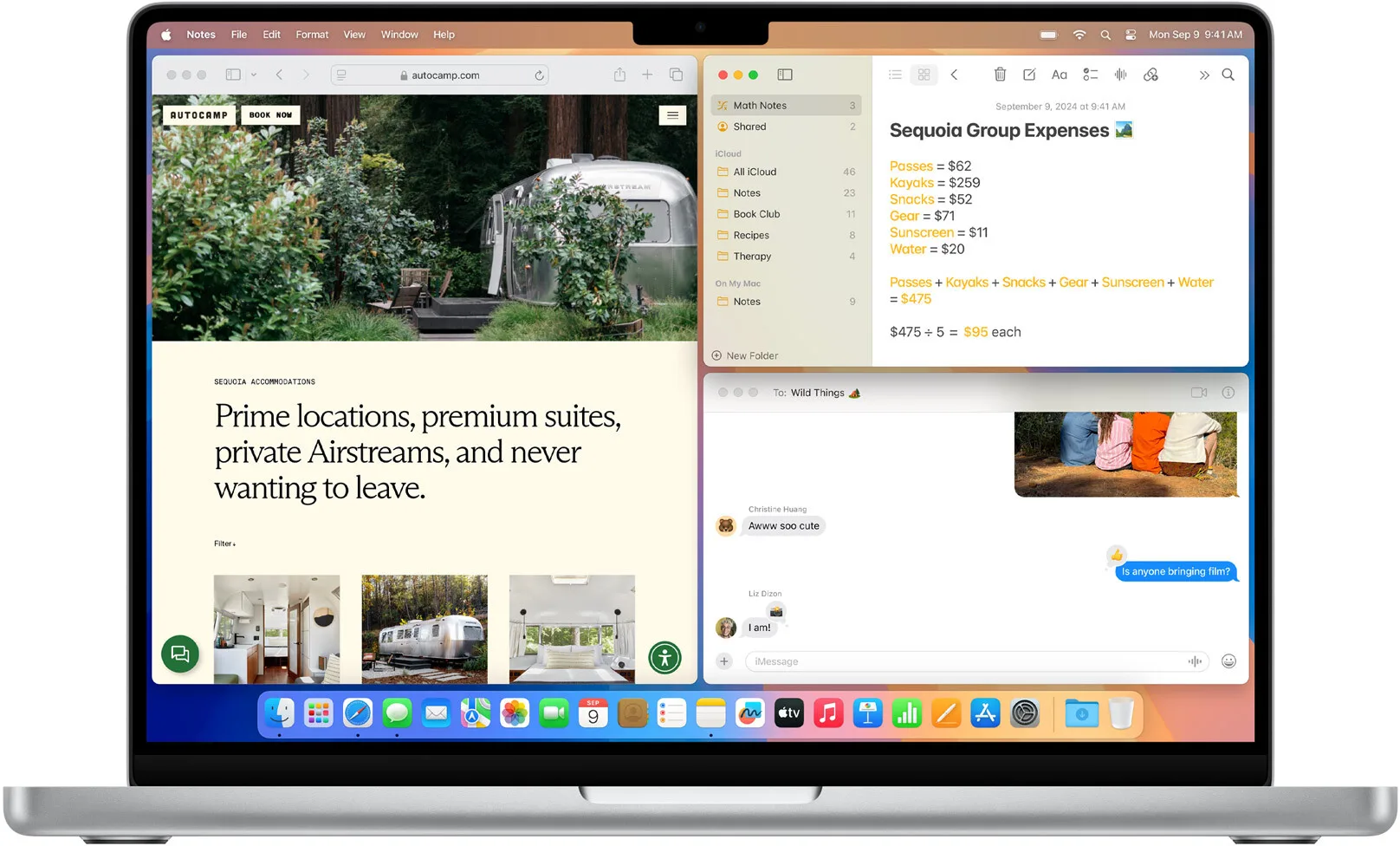Open the Format menu
Image resolution: width=1400 pixels, height=846 pixels.
click(312, 35)
